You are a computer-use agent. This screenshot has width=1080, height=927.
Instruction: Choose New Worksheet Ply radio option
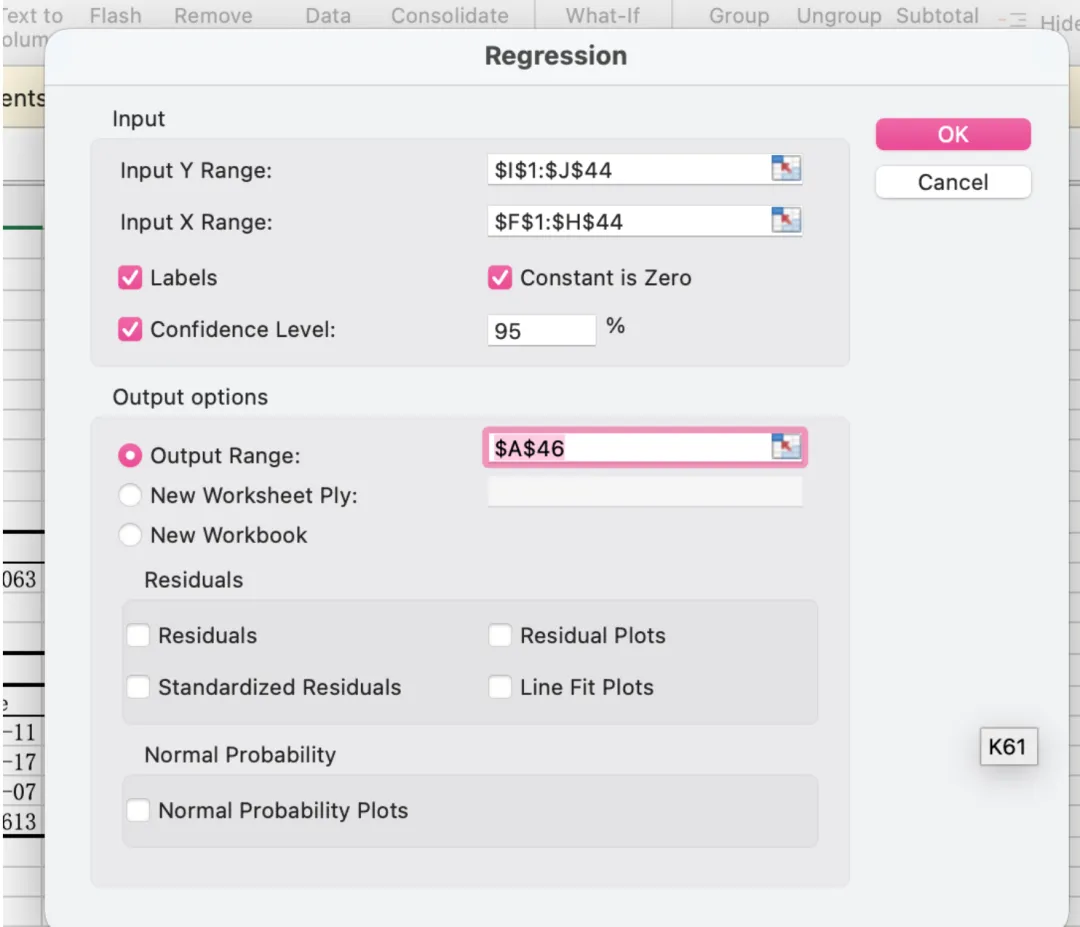coord(130,496)
